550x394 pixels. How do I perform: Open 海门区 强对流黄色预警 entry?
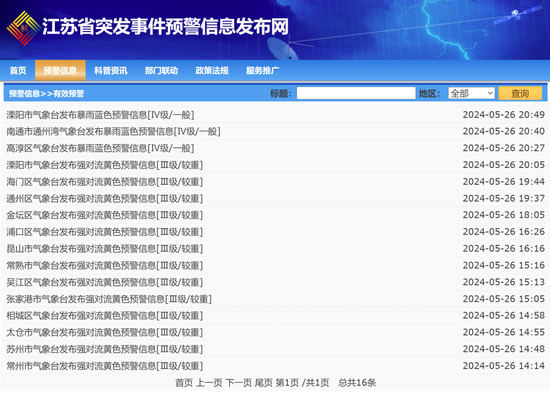tap(105, 182)
